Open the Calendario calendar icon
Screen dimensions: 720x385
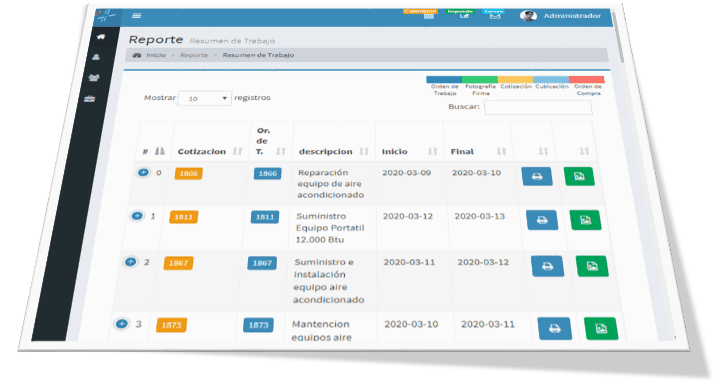[428, 16]
